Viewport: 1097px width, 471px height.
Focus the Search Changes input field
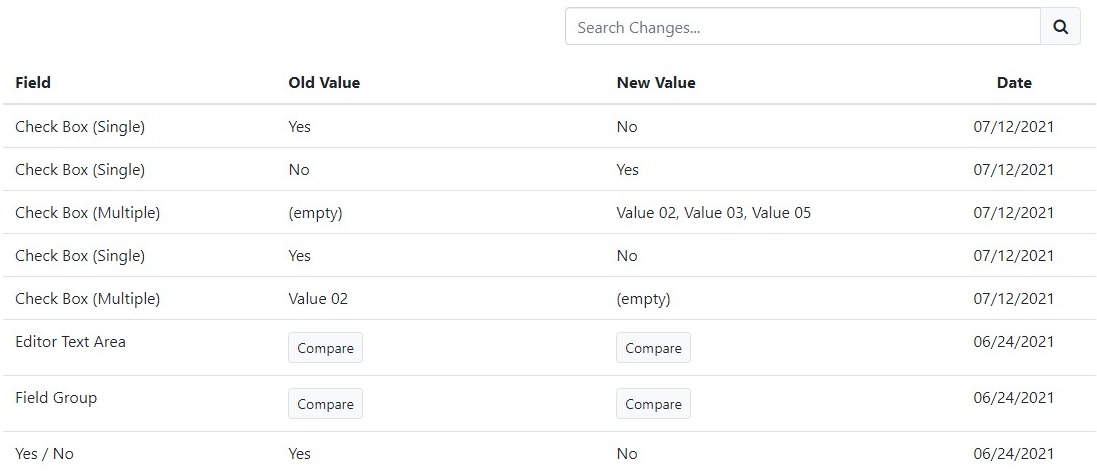click(803, 27)
